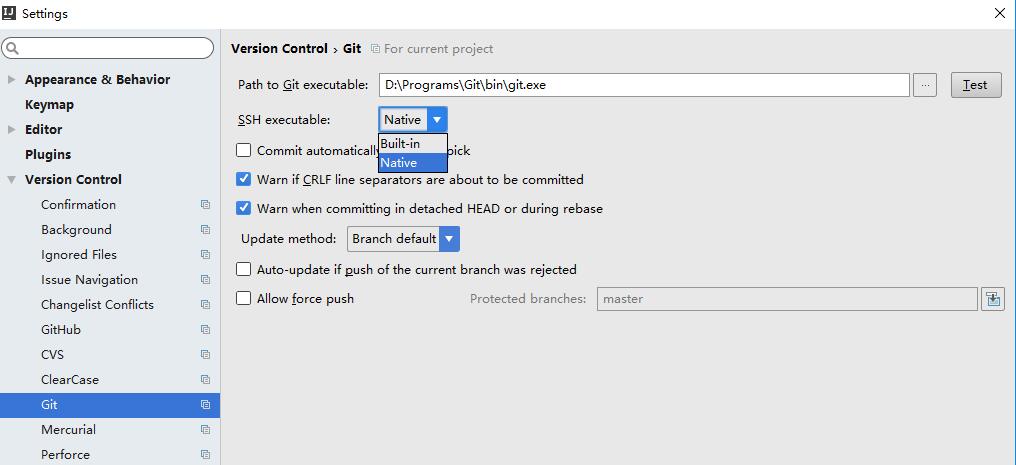Click the browse button for Git executable path

[x=925, y=85]
